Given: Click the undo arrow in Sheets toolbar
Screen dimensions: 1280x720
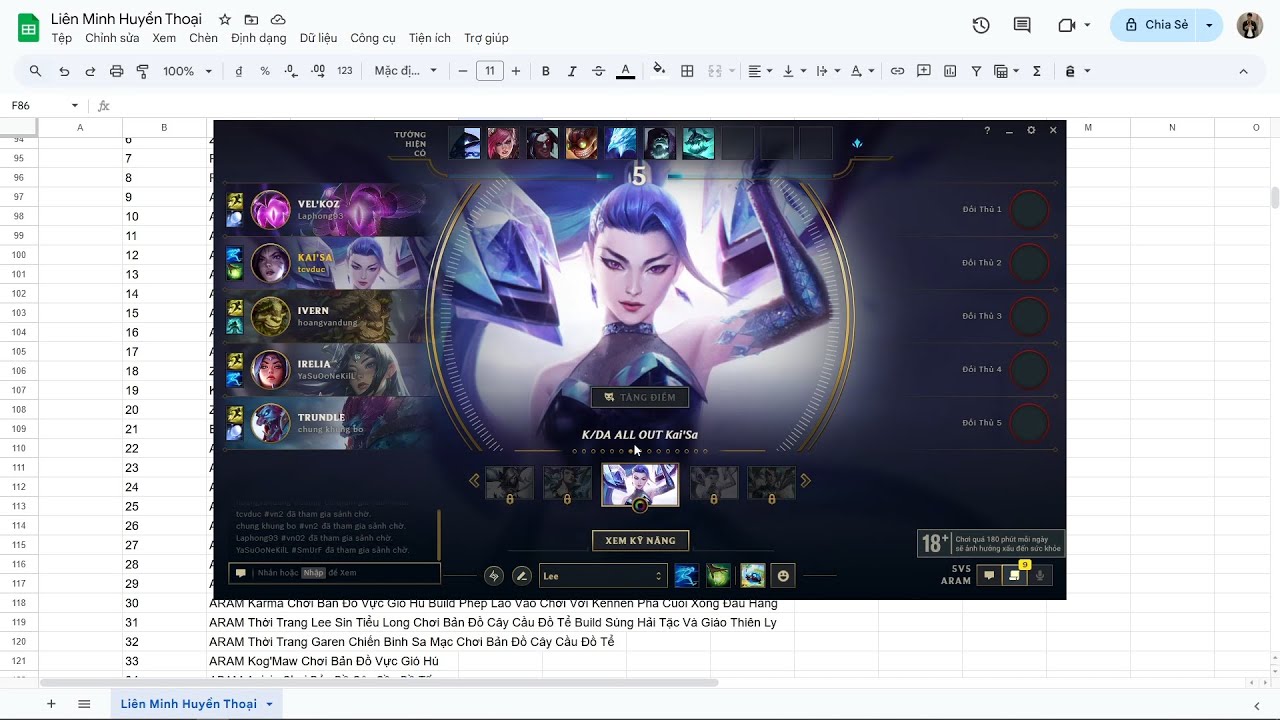Looking at the screenshot, I should click(64, 71).
